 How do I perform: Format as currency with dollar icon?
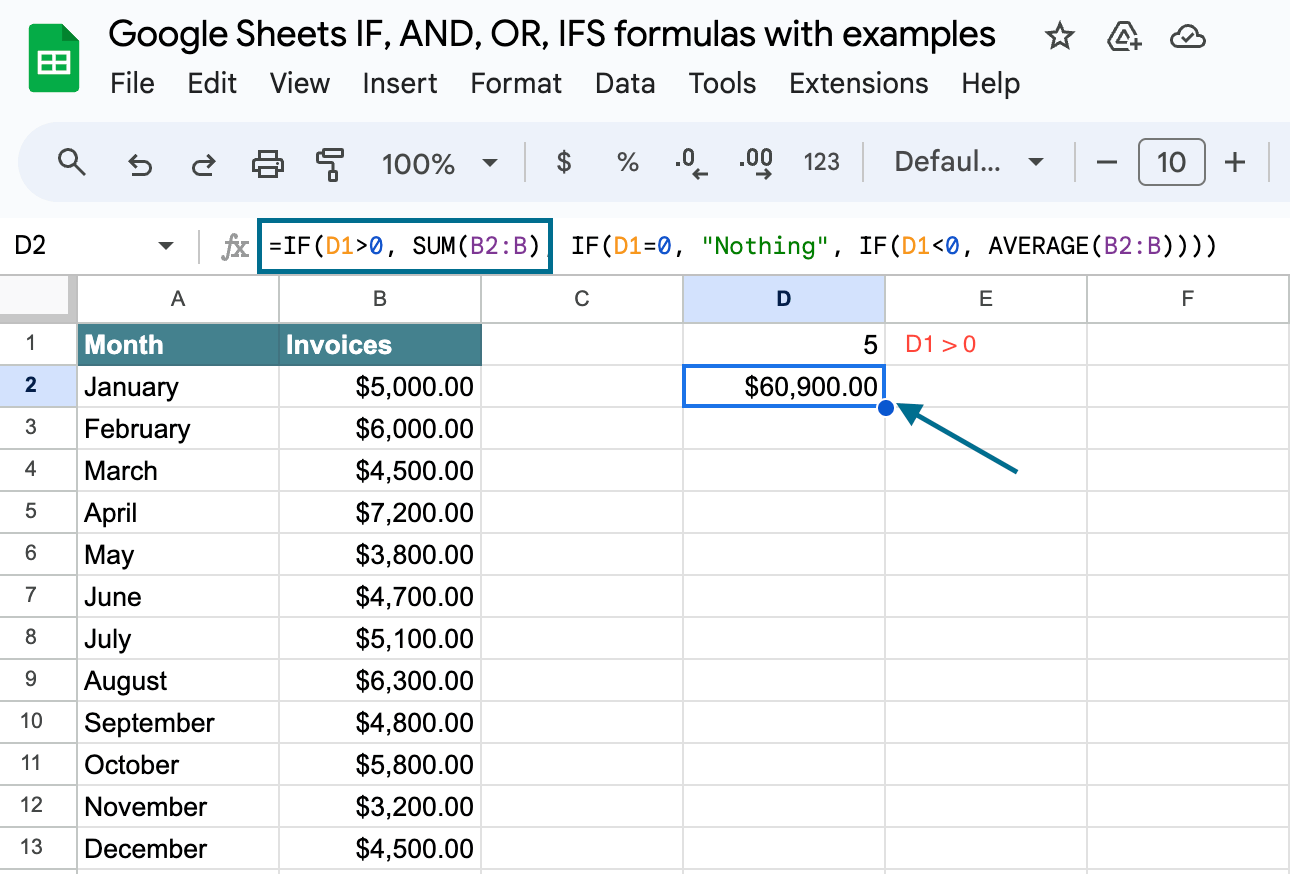coord(564,162)
